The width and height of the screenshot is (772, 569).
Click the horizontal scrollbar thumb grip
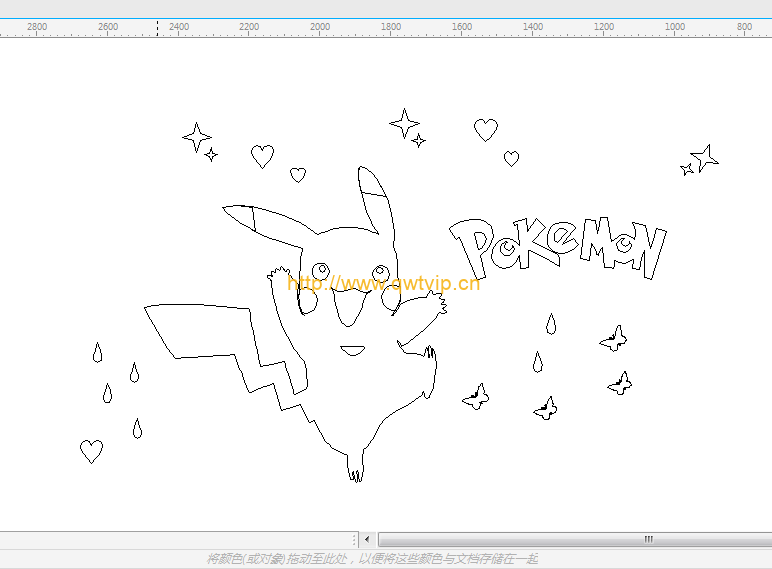pyautogui.click(x=648, y=539)
